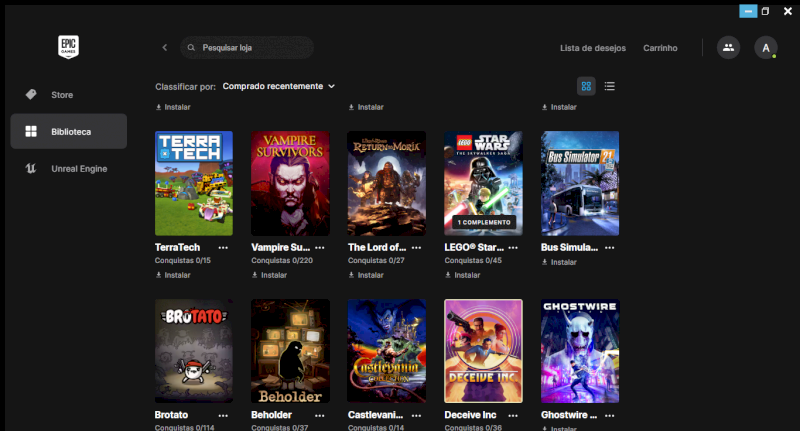This screenshot has height=431, width=800.
Task: Click the Biblioteca grid icon in sidebar
Action: (x=31, y=131)
